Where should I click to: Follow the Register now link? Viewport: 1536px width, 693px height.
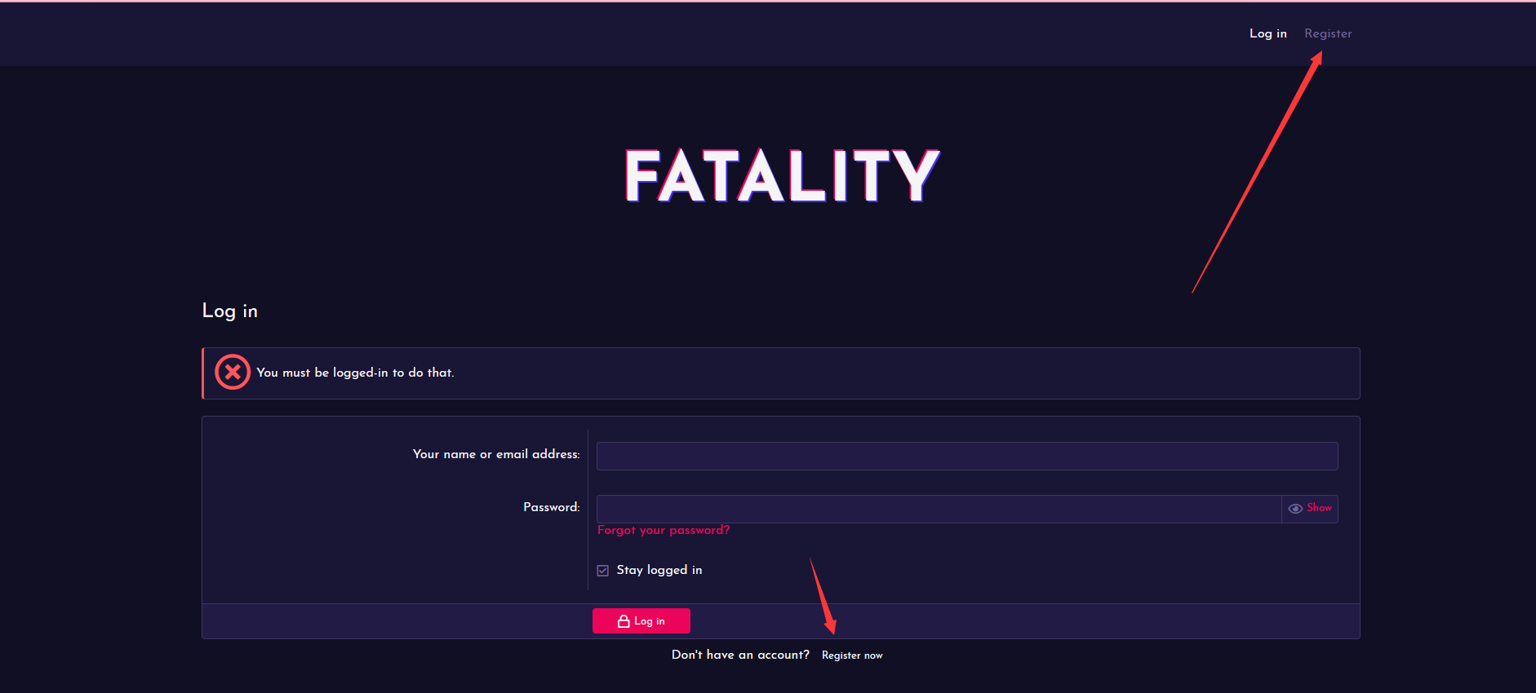(852, 655)
